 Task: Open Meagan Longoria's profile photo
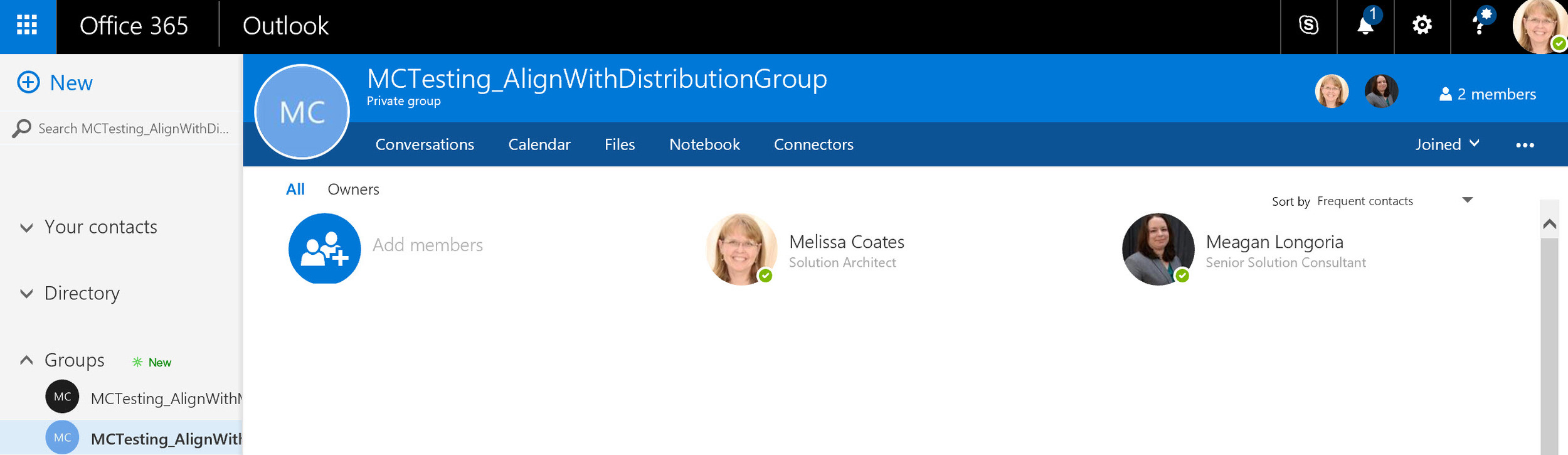click(1158, 249)
